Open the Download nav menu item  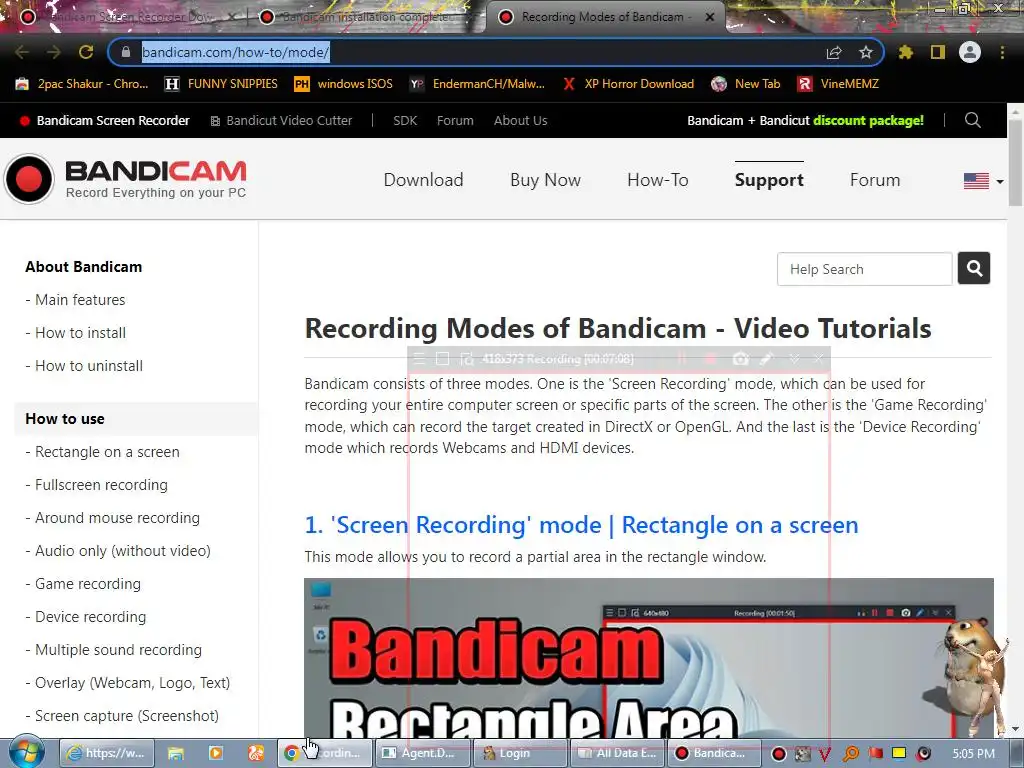tap(423, 180)
